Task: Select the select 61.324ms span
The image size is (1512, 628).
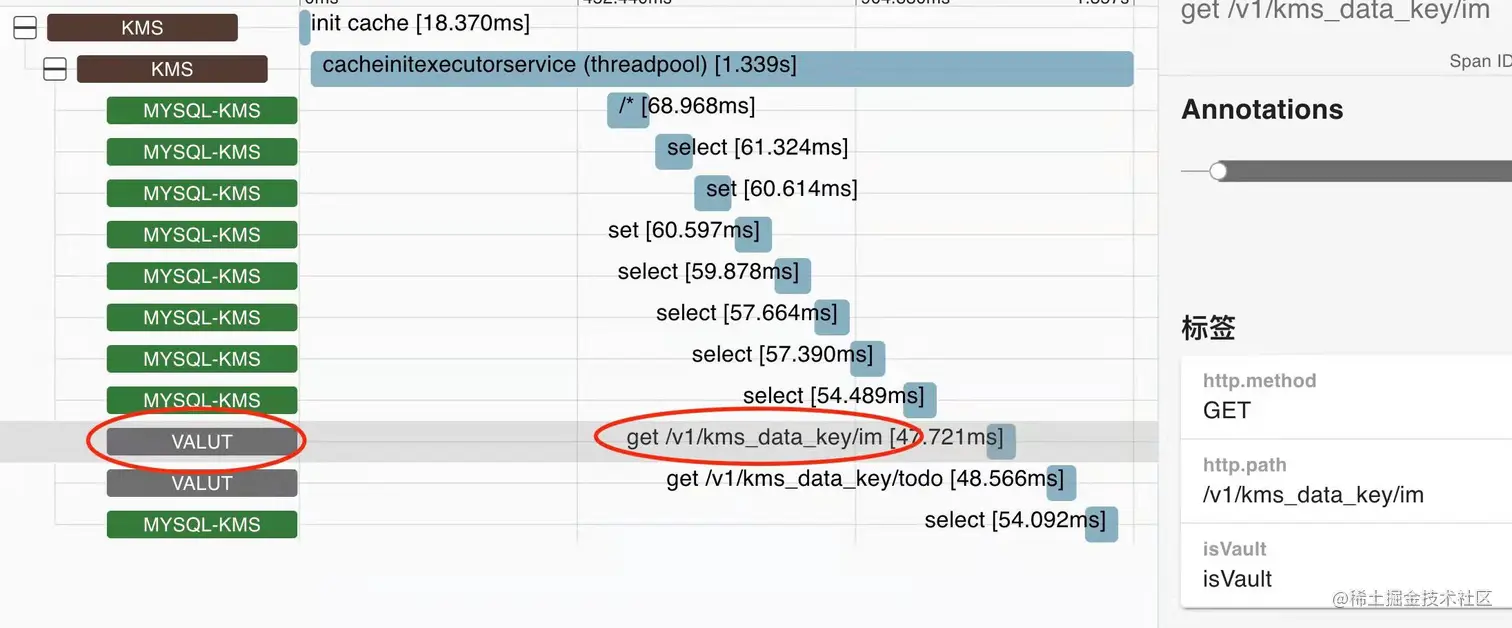Action: click(674, 151)
